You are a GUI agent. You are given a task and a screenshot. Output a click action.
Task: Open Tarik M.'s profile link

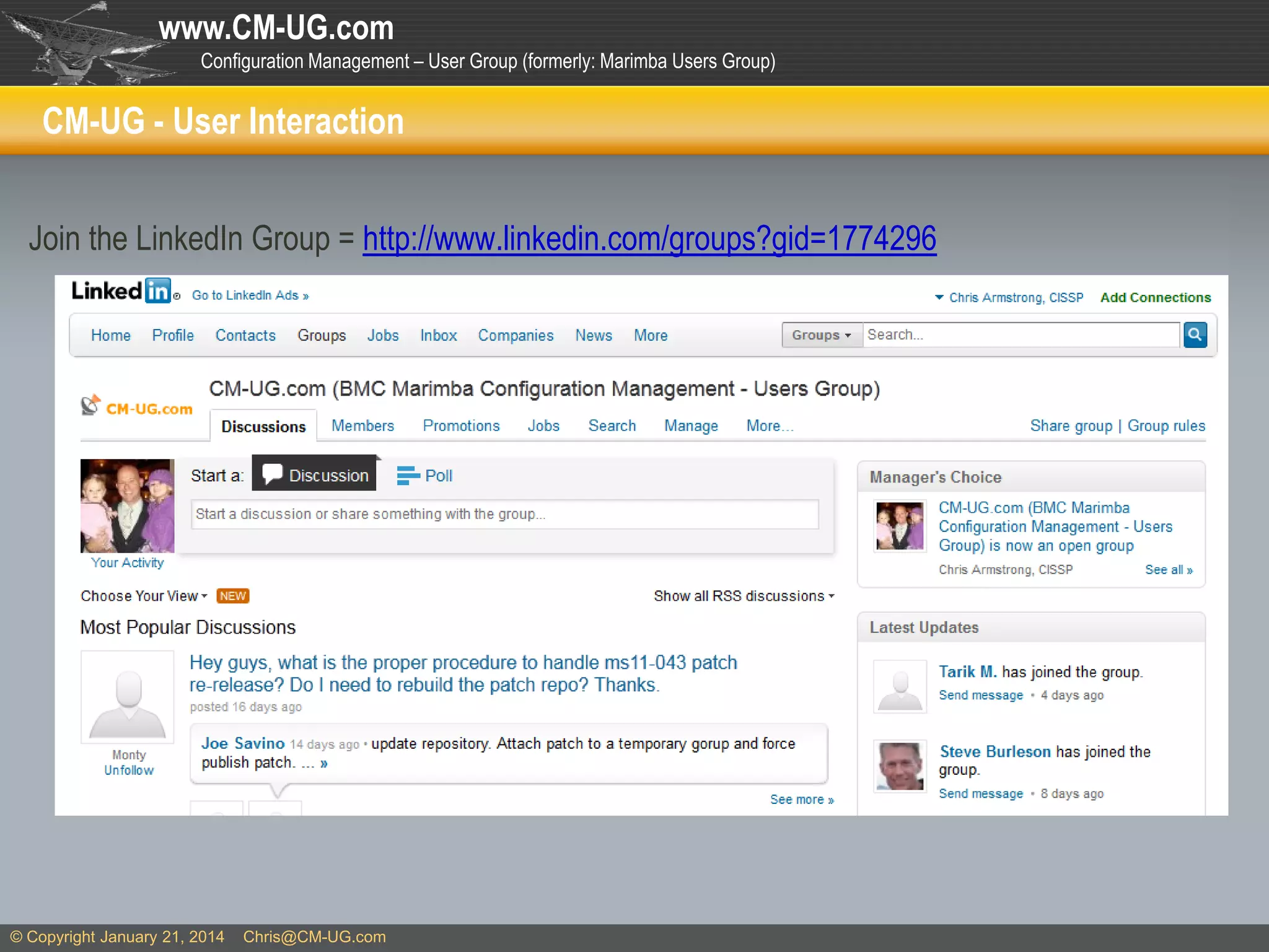pyautogui.click(x=968, y=672)
